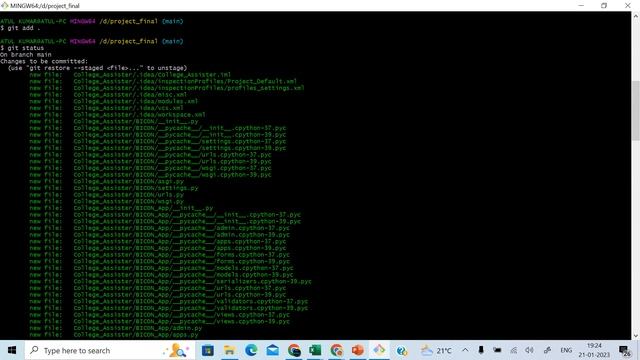This screenshot has width=640, height=360.
Task: Click the Project_Default.xml file line
Action: [163, 81]
